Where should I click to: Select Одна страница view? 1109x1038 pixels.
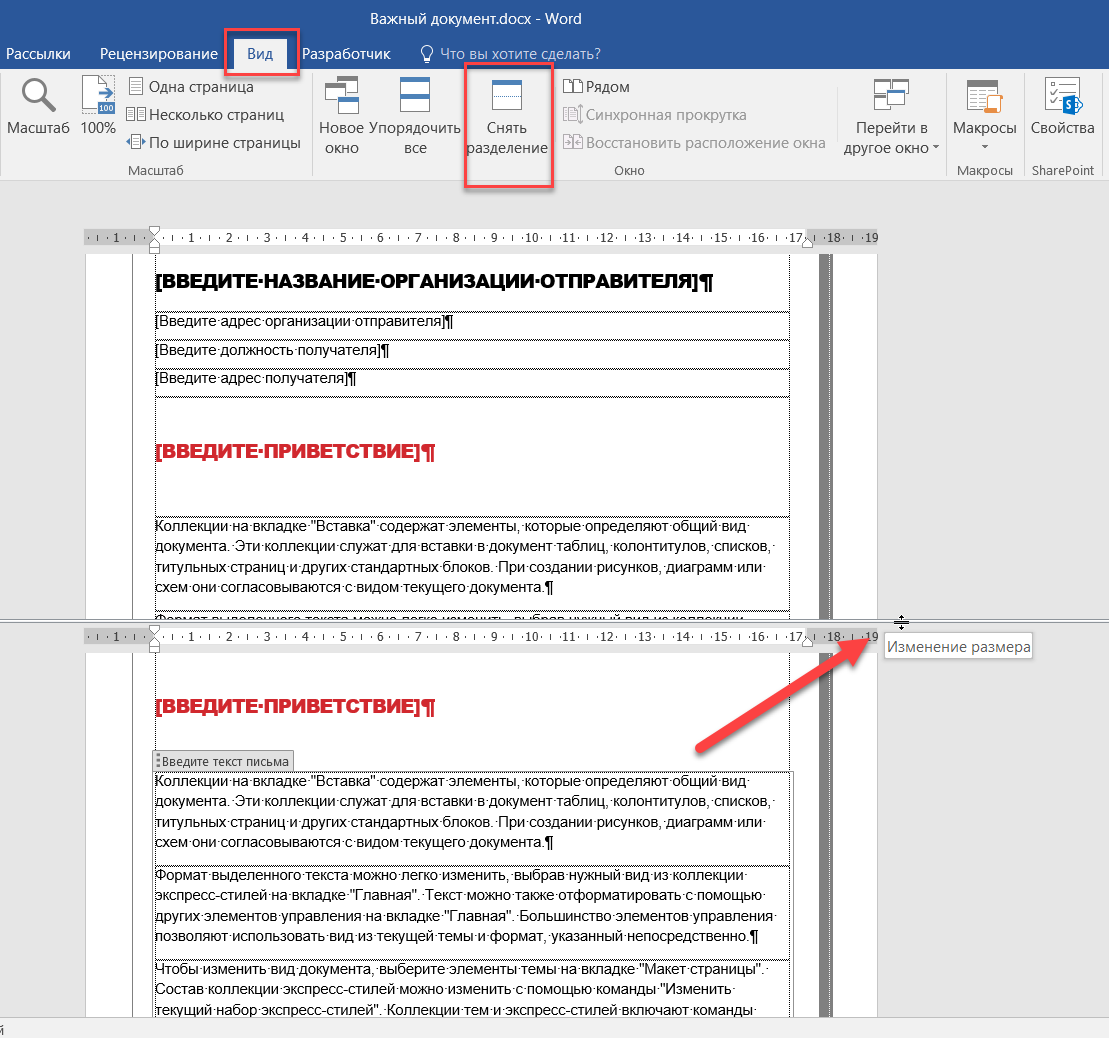pyautogui.click(x=191, y=87)
